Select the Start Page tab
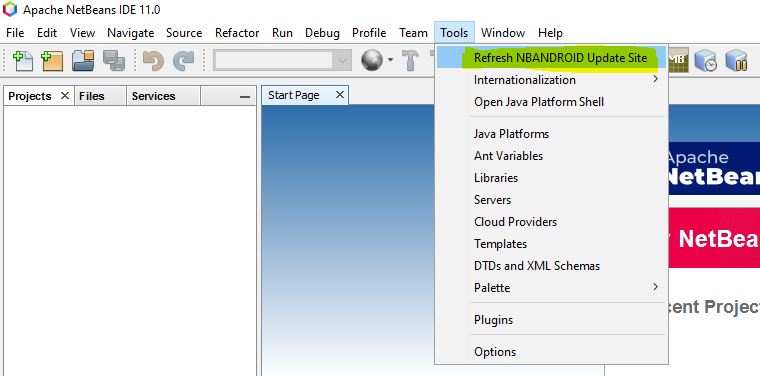760x376 pixels. [x=294, y=95]
